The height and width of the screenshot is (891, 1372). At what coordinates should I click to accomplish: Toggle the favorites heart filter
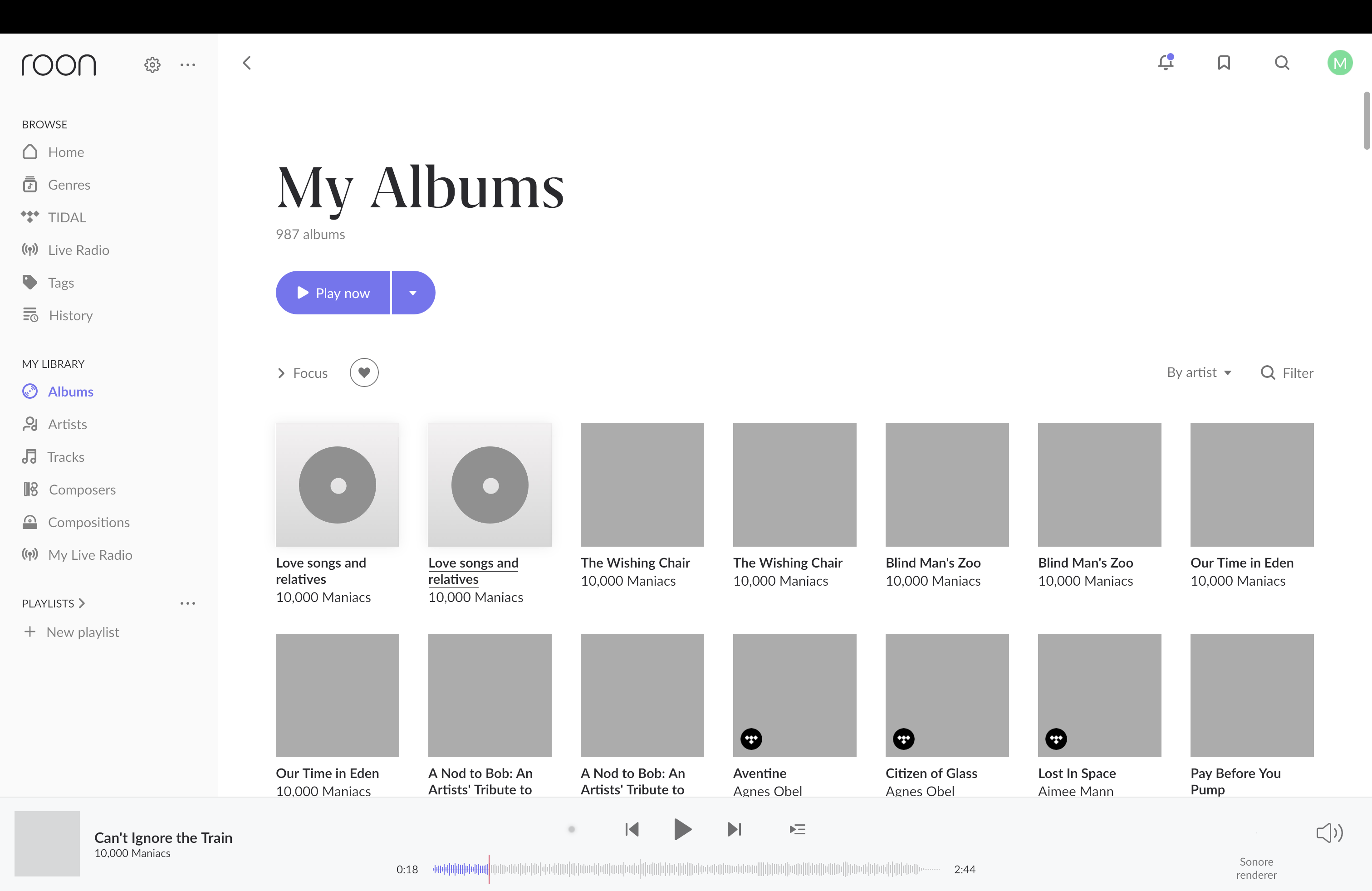[x=364, y=372]
